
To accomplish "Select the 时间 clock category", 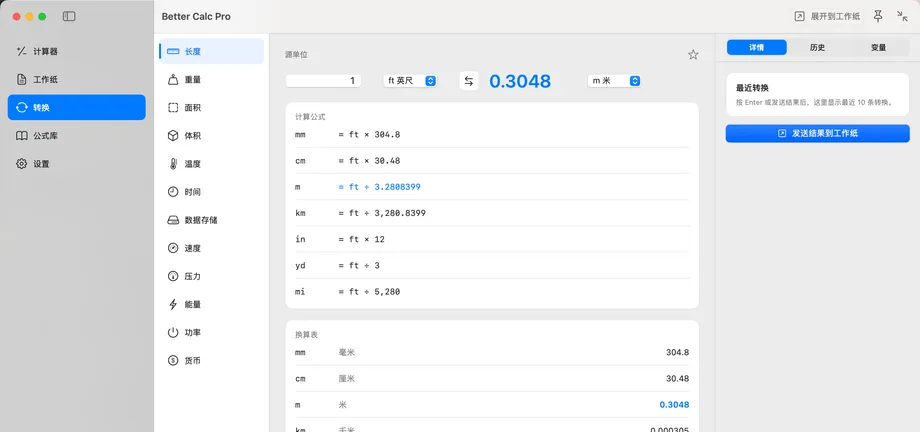I will click(x=211, y=192).
